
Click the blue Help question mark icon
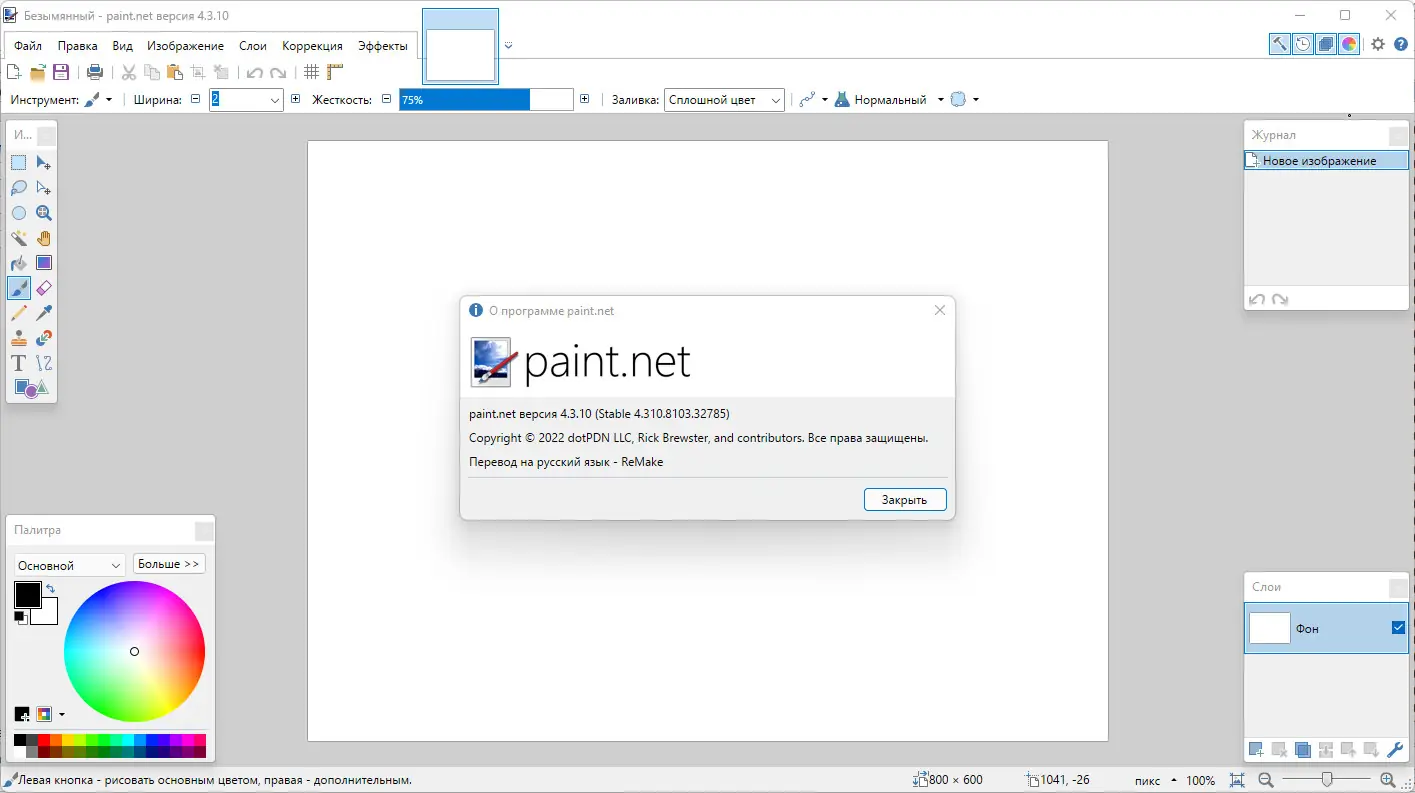pyautogui.click(x=1400, y=44)
